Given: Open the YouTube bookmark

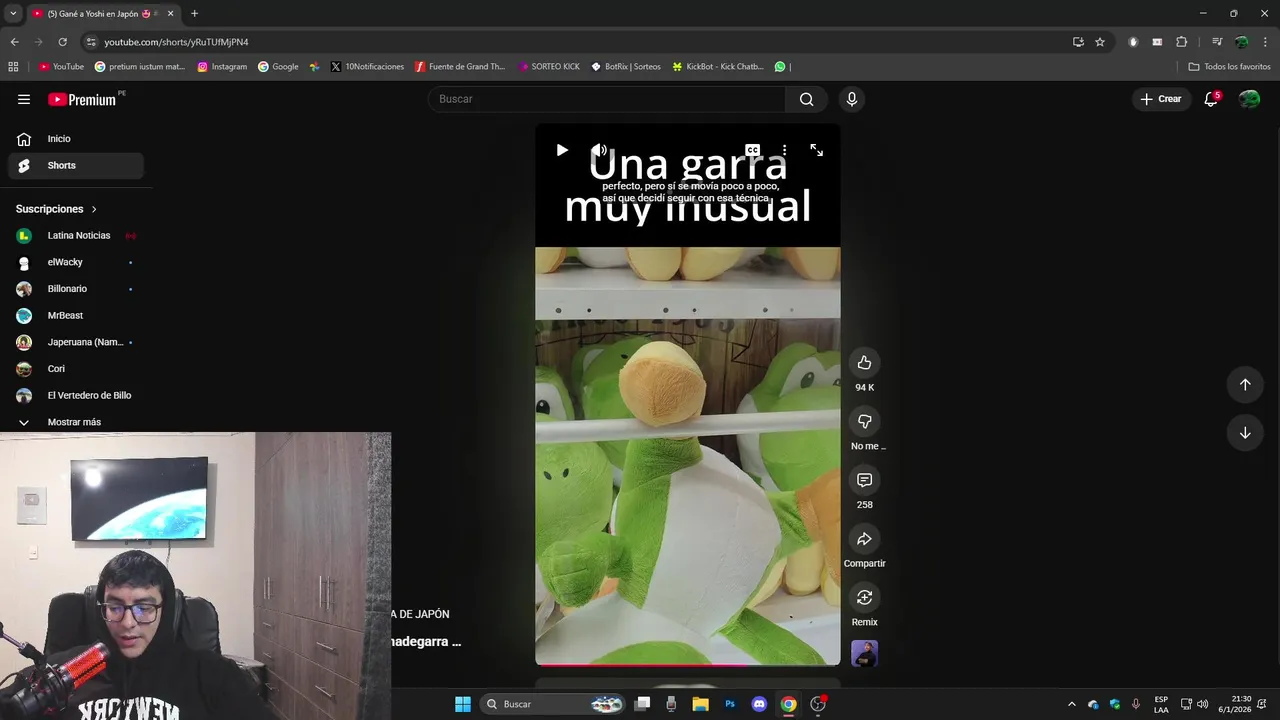Looking at the screenshot, I should [61, 67].
